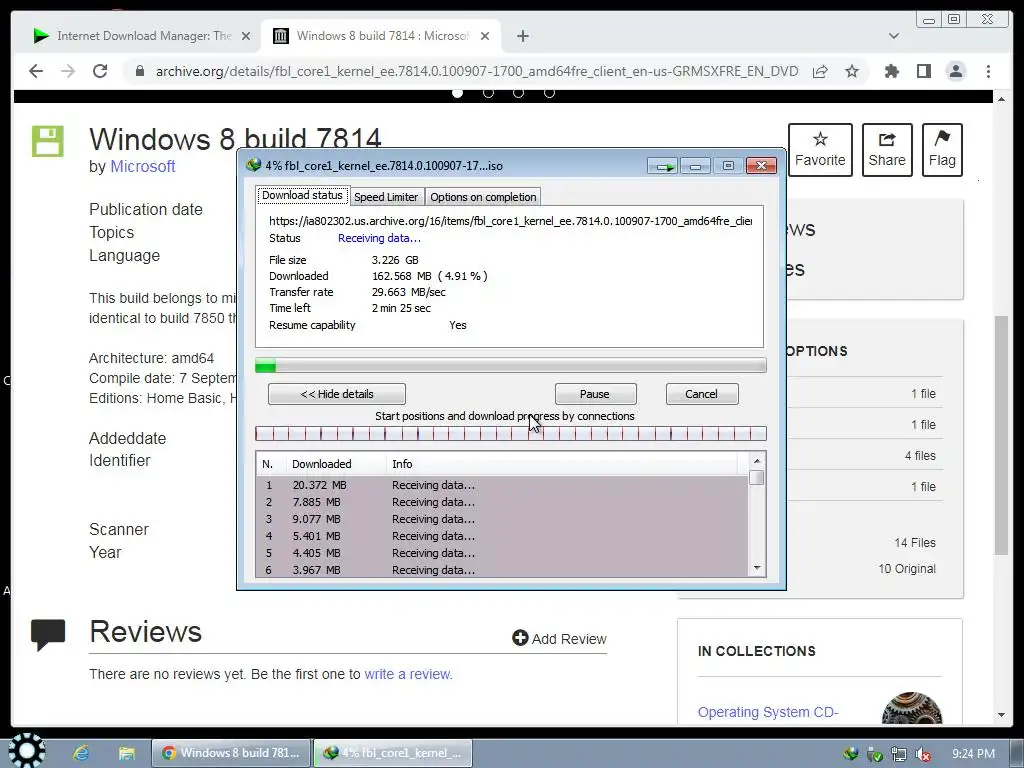Click the share page icon in address bar

click(820, 71)
